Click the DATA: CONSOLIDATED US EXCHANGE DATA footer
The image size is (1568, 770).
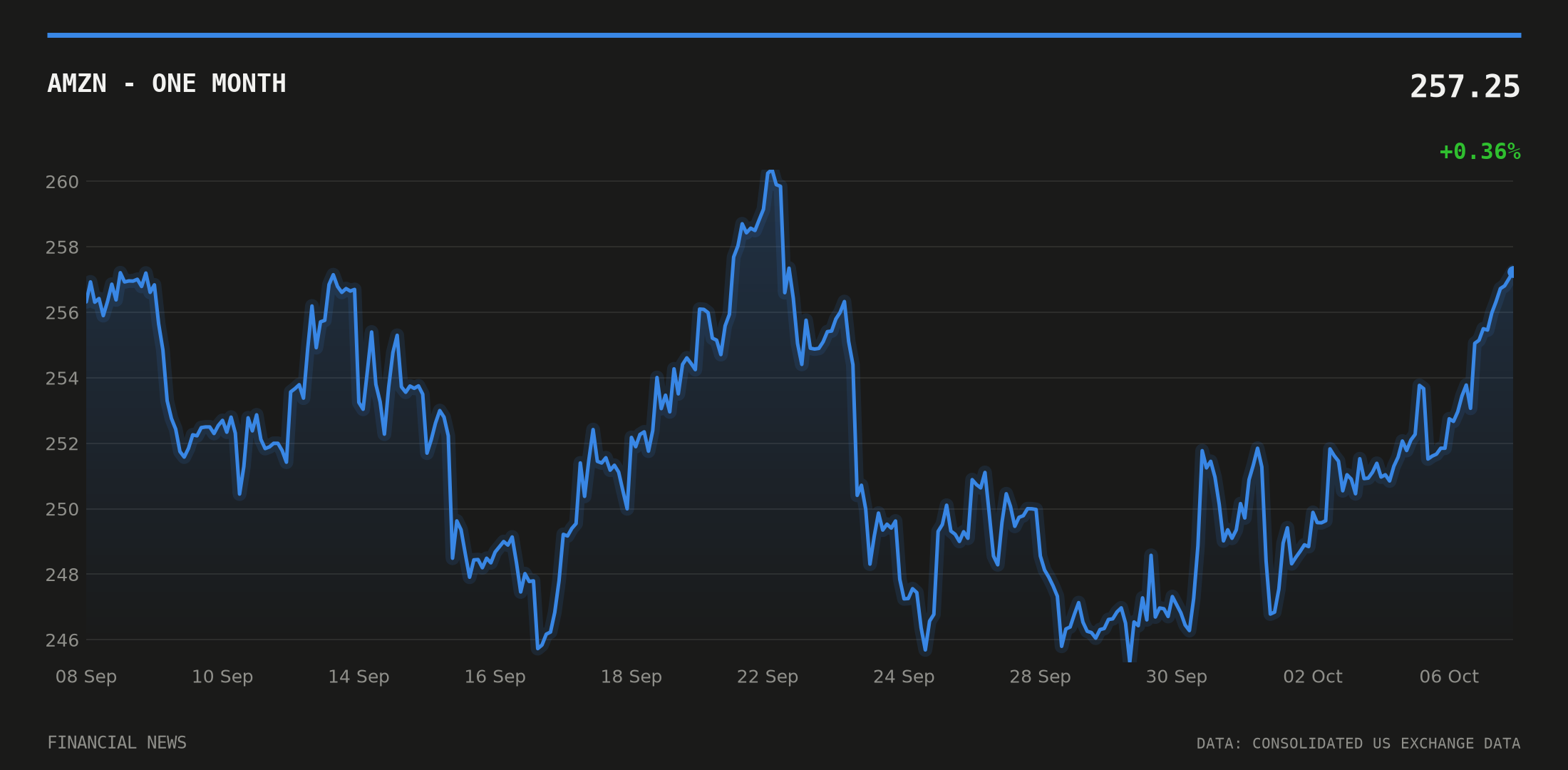pos(1358,744)
